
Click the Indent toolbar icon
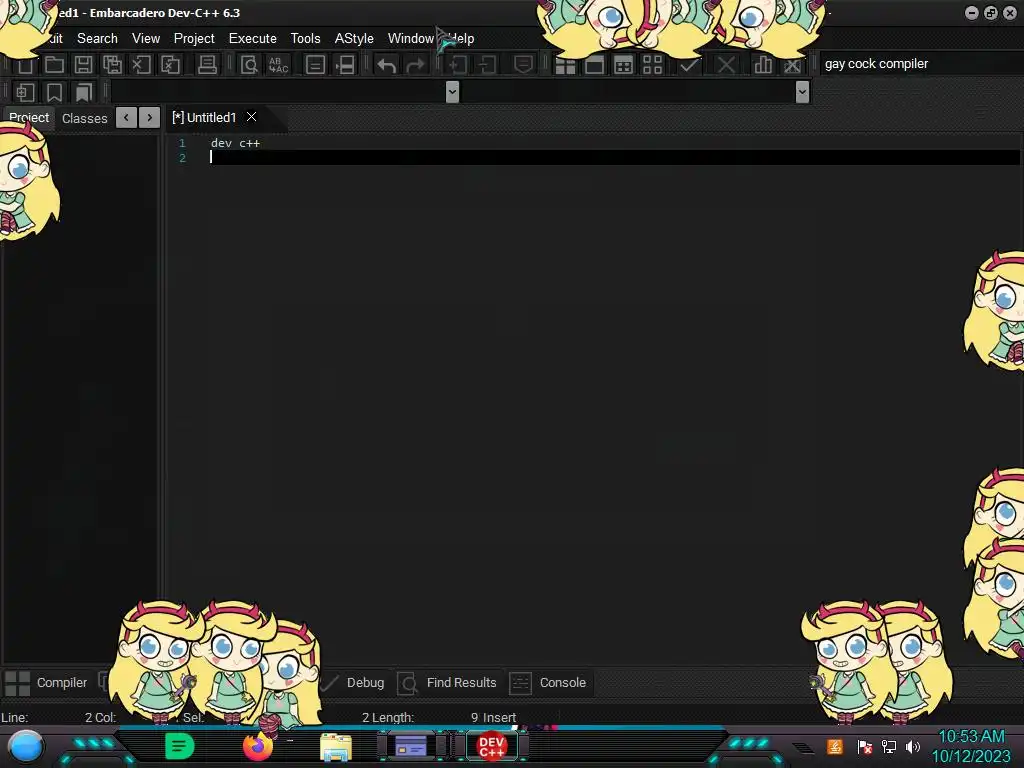[458, 64]
